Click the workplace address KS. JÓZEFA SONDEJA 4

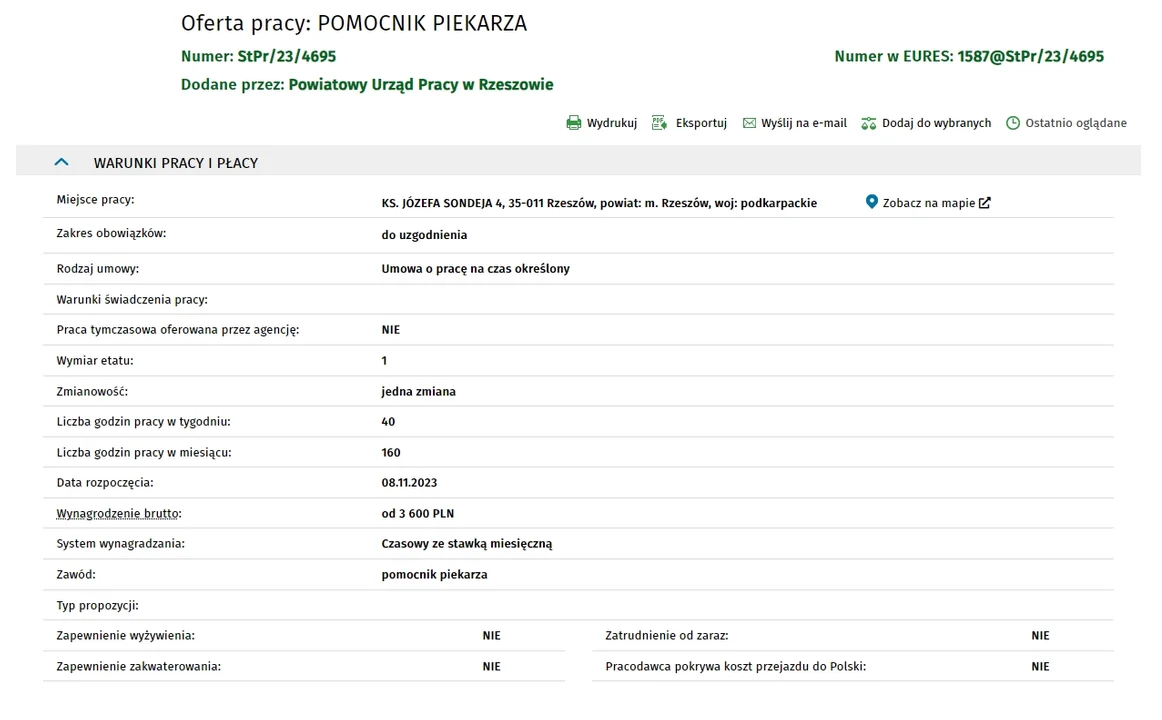click(442, 203)
